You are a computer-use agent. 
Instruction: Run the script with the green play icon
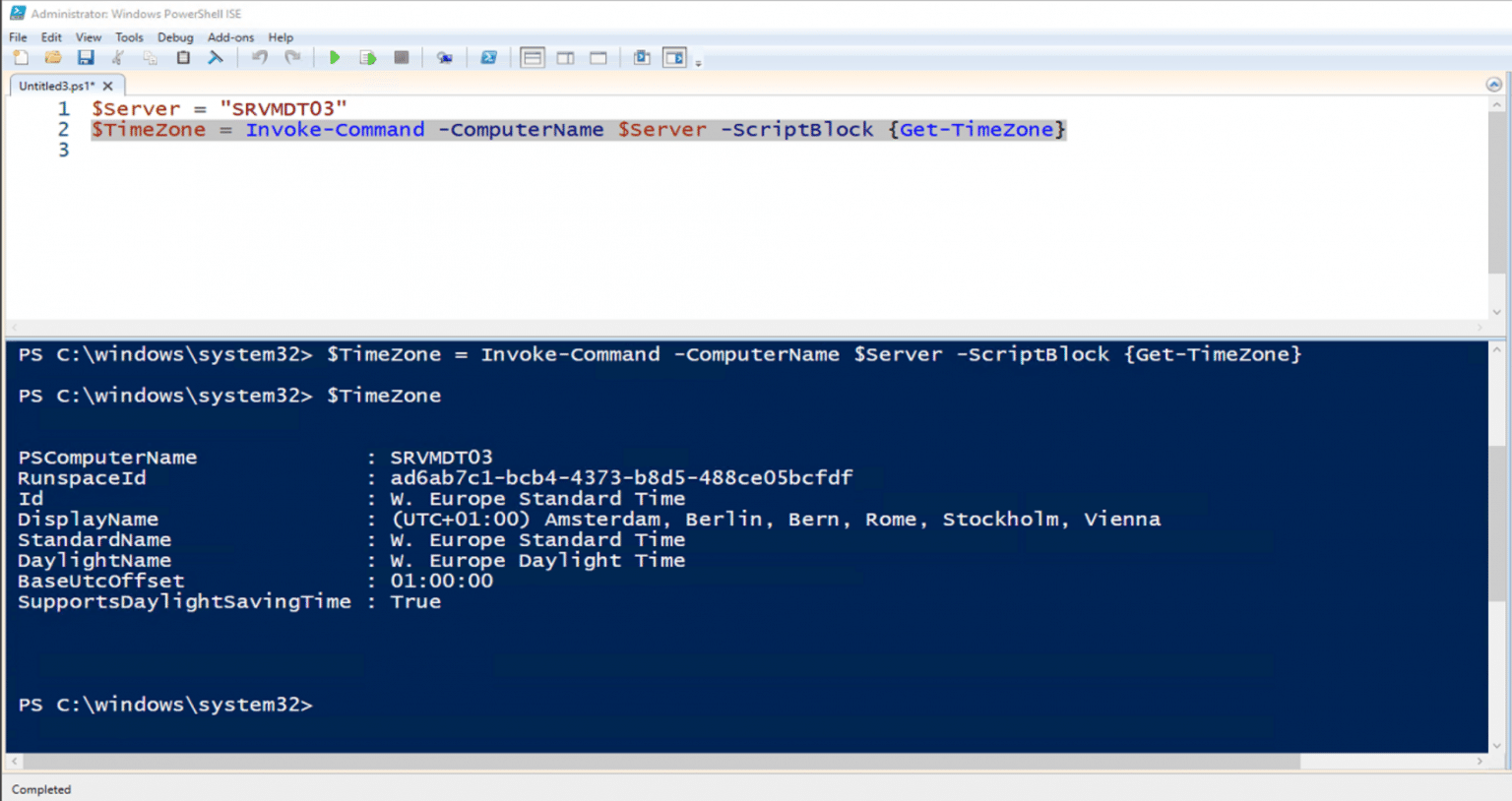(x=335, y=58)
